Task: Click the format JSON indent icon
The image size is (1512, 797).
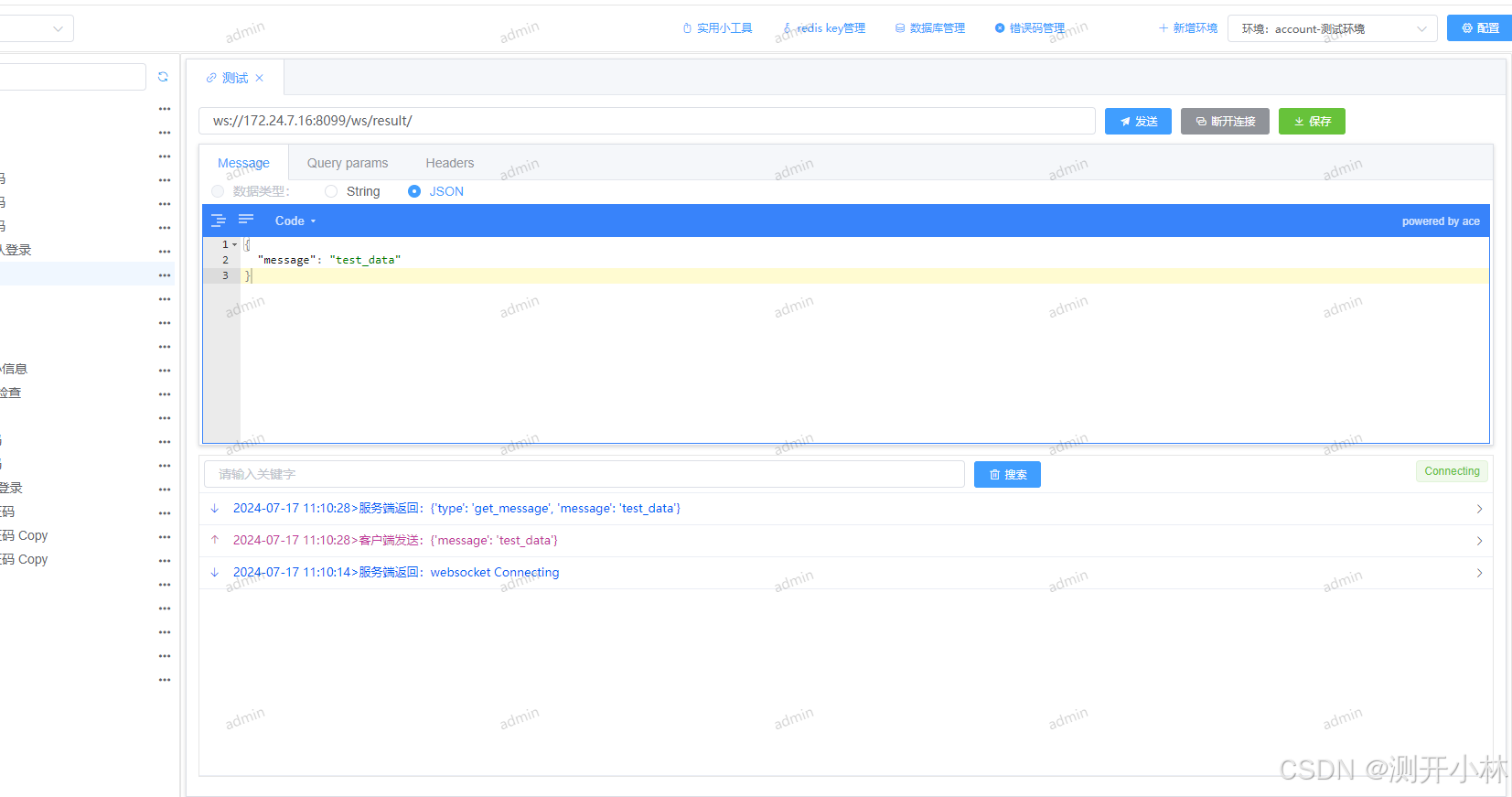Action: click(x=219, y=221)
